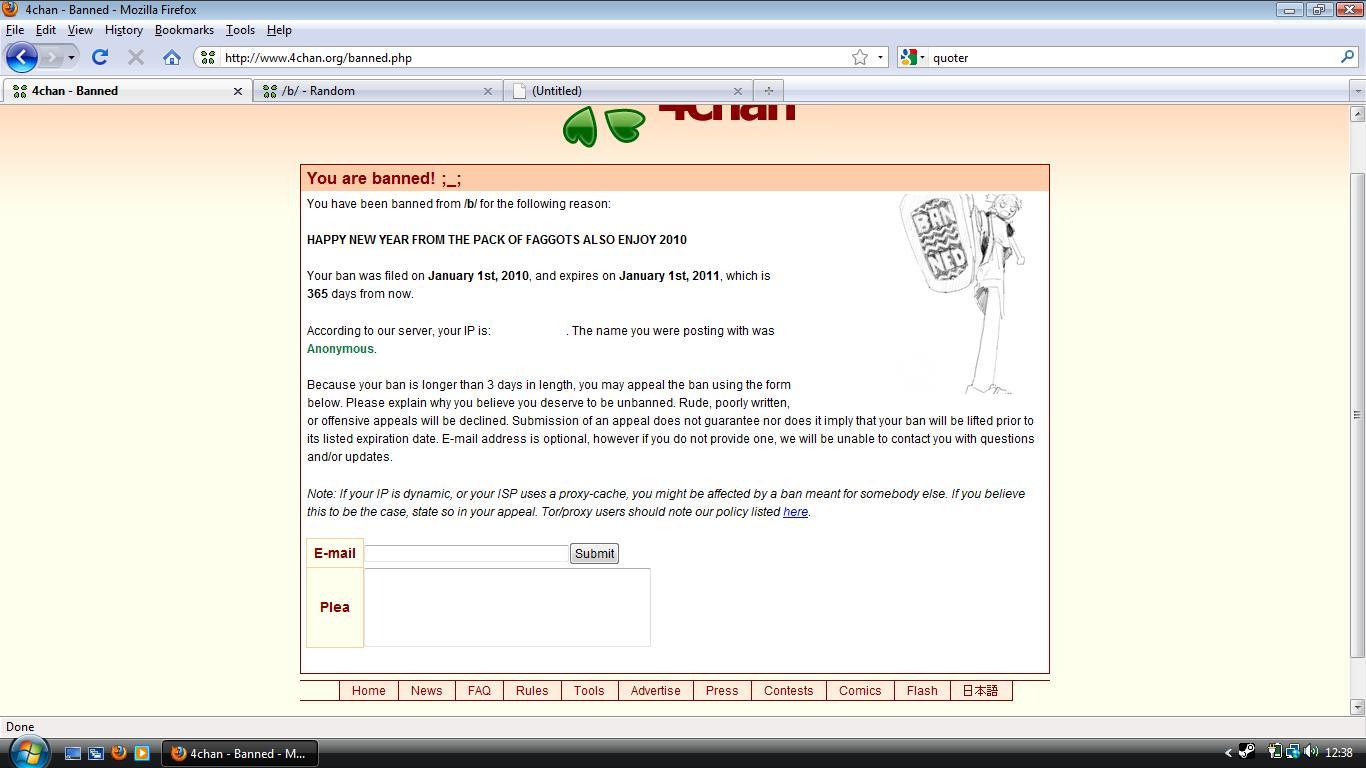Click the Steam tray icon
The height and width of the screenshot is (768, 1366).
click(1247, 752)
